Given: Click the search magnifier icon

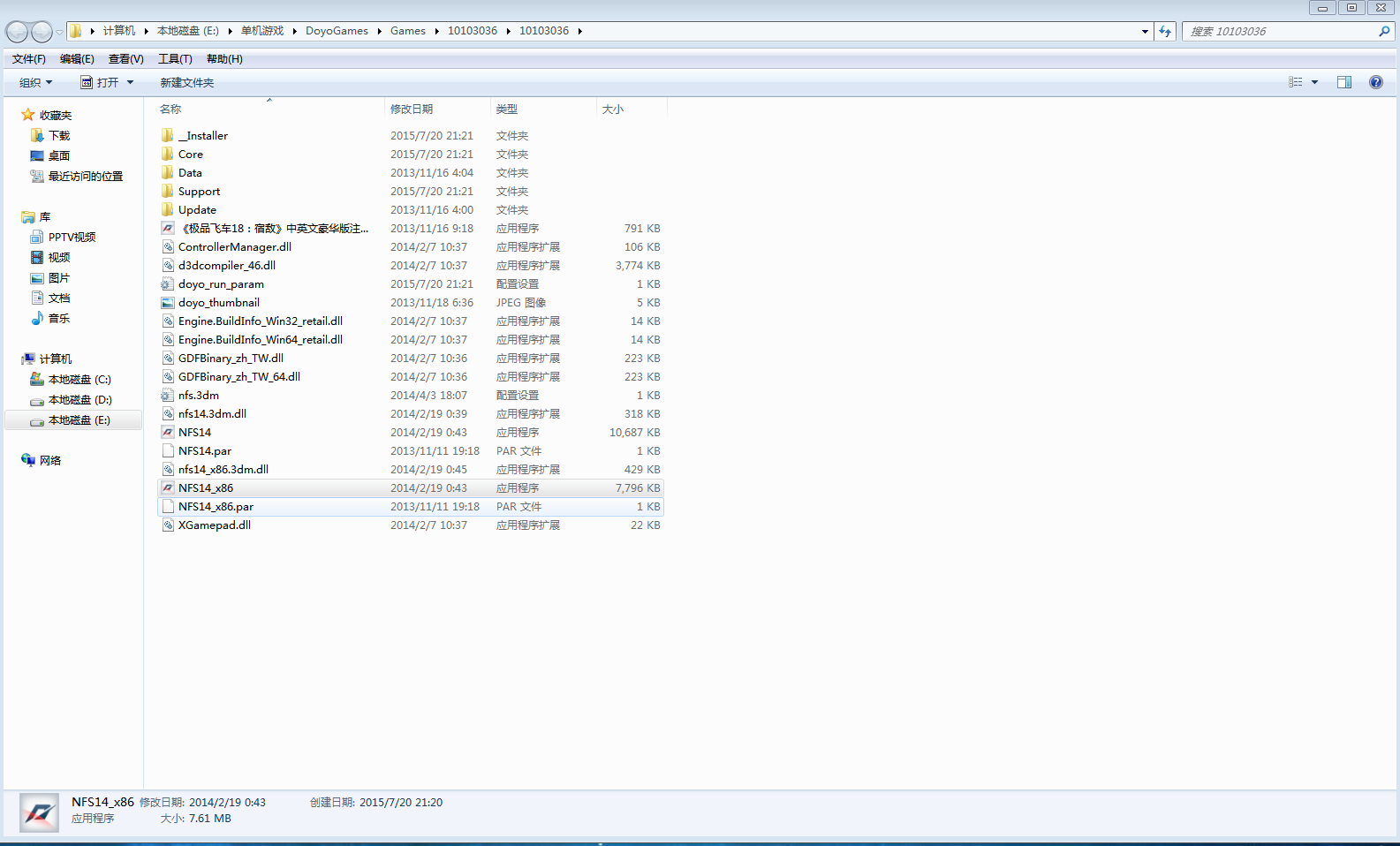Looking at the screenshot, I should point(1384,31).
